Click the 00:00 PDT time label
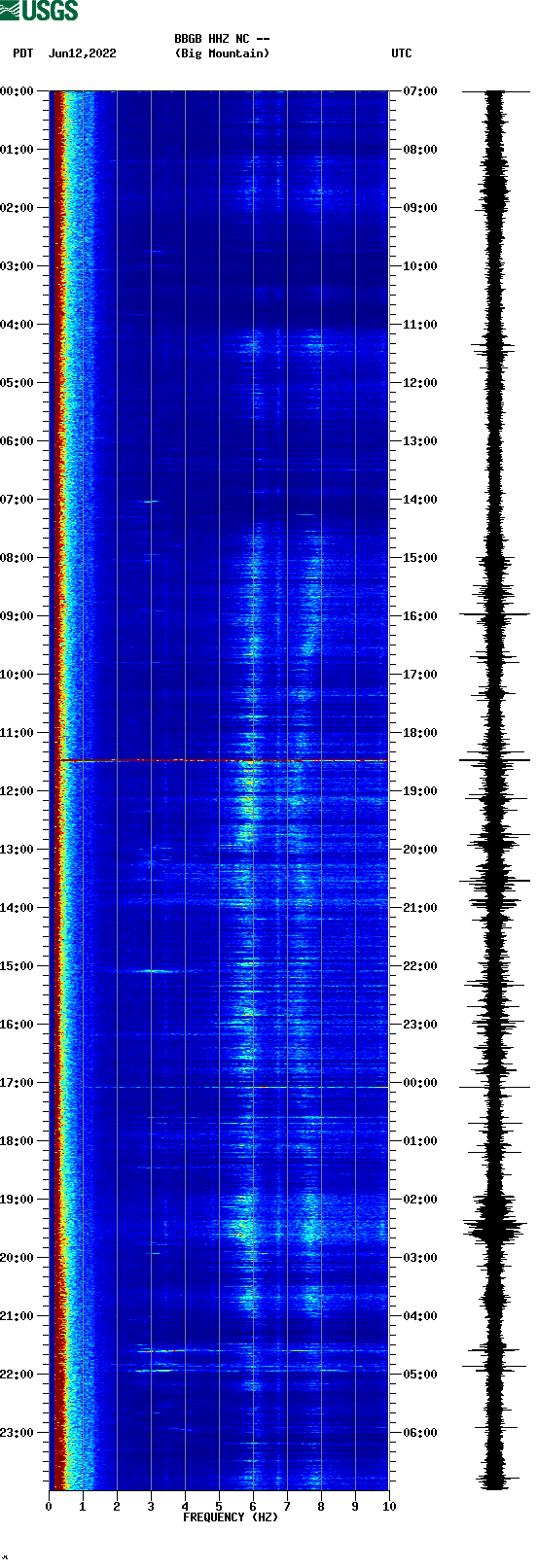This screenshot has height=1568, width=537. tap(18, 91)
